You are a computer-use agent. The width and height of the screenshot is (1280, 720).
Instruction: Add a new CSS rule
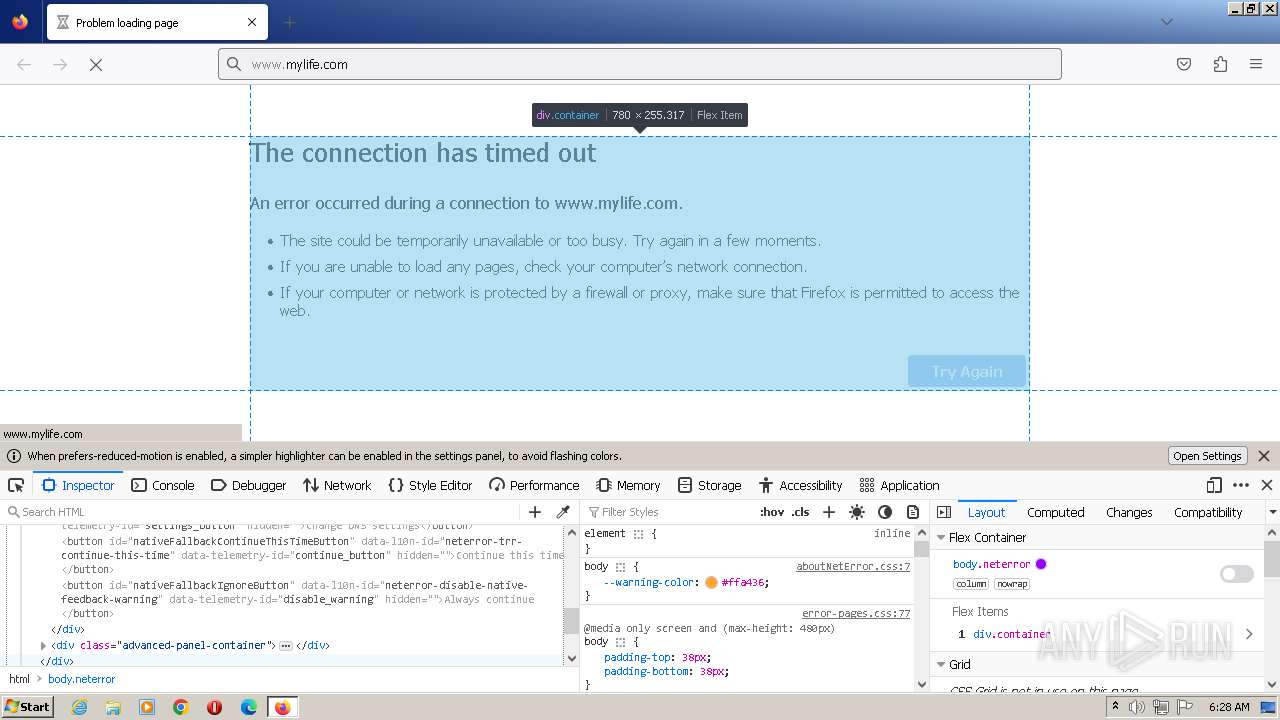[x=829, y=512]
